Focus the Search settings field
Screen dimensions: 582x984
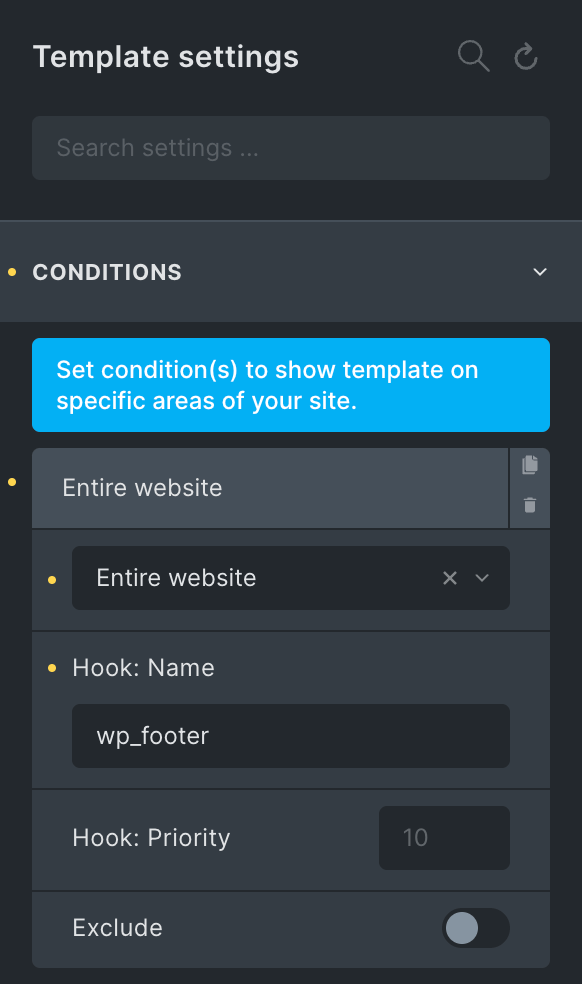tap(291, 148)
